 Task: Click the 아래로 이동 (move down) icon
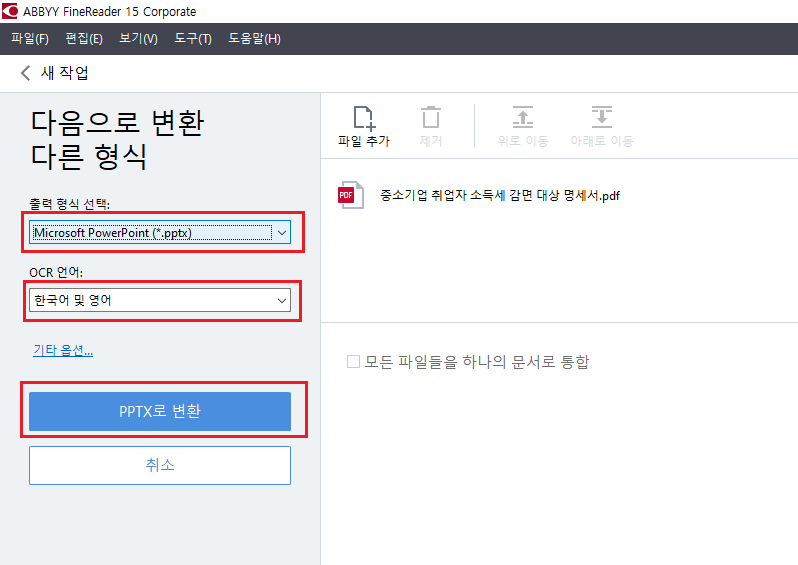pyautogui.click(x=602, y=117)
